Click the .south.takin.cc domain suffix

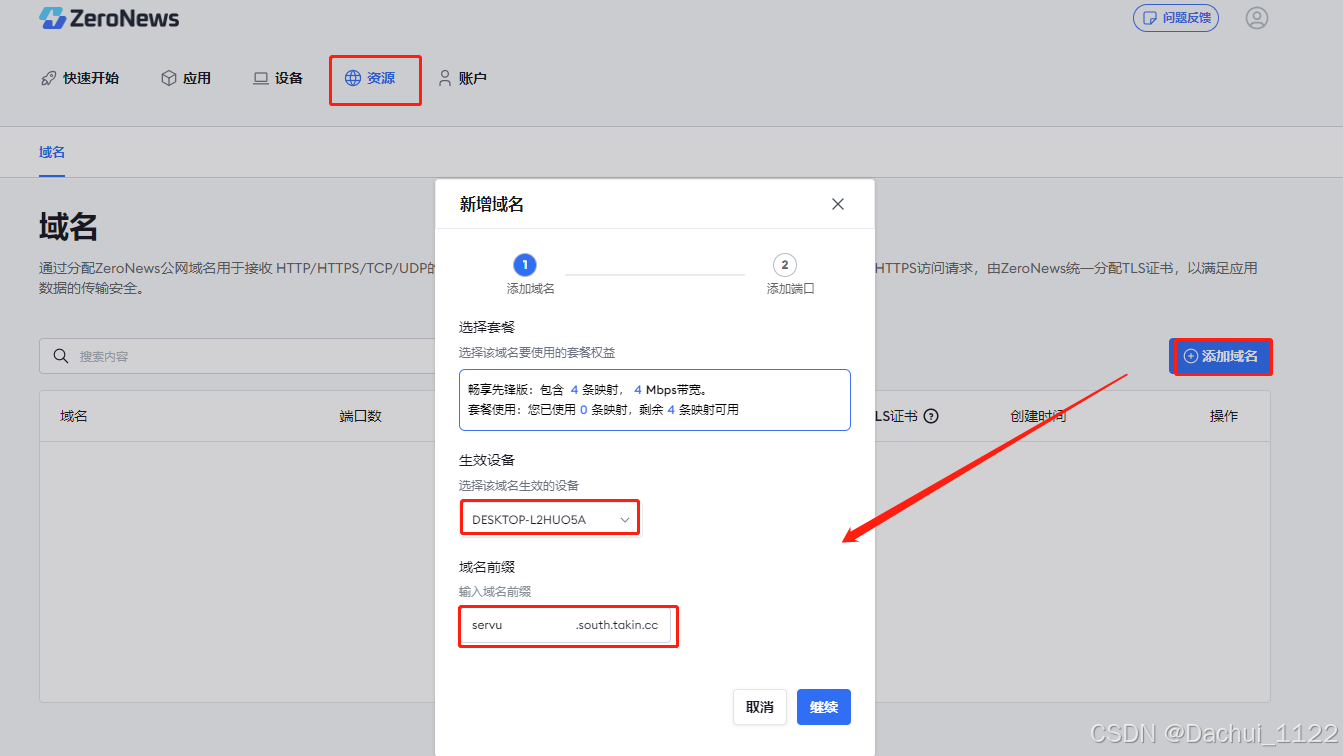pyautogui.click(x=617, y=625)
